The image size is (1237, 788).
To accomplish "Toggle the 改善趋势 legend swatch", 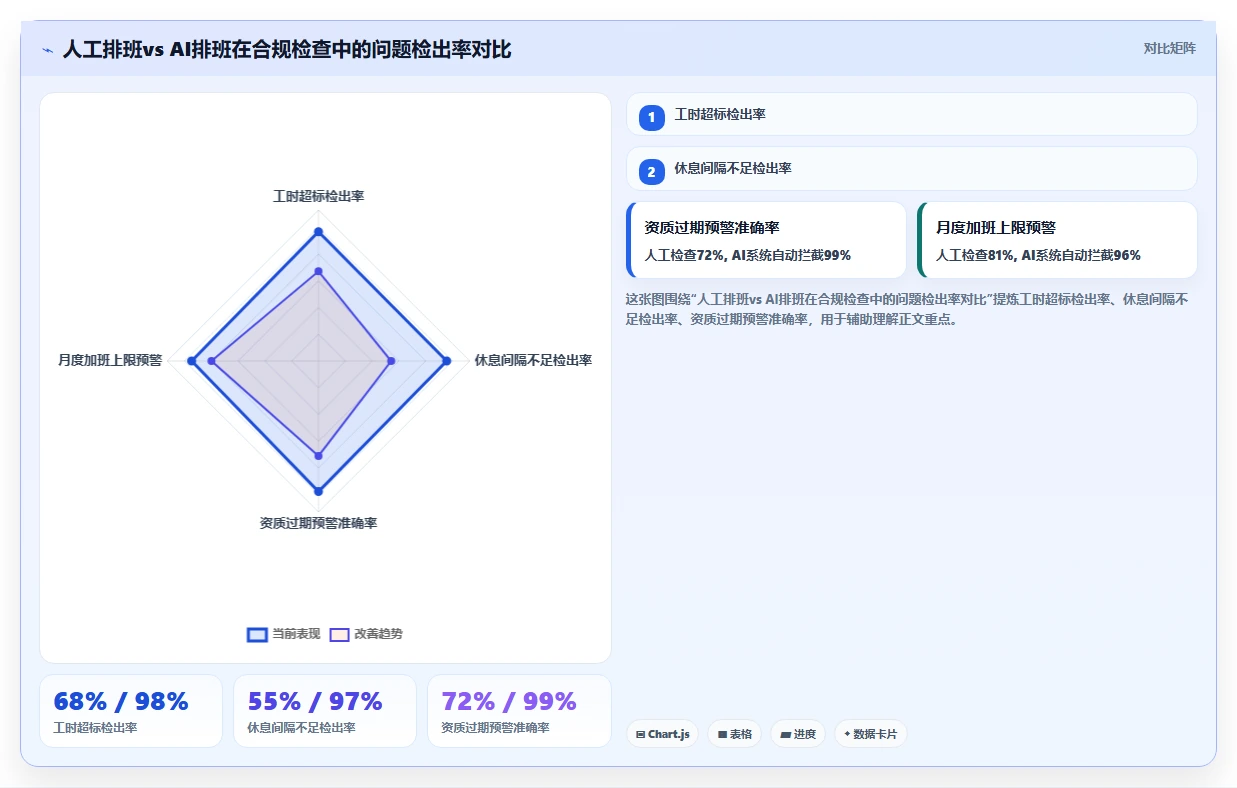I will pos(339,634).
